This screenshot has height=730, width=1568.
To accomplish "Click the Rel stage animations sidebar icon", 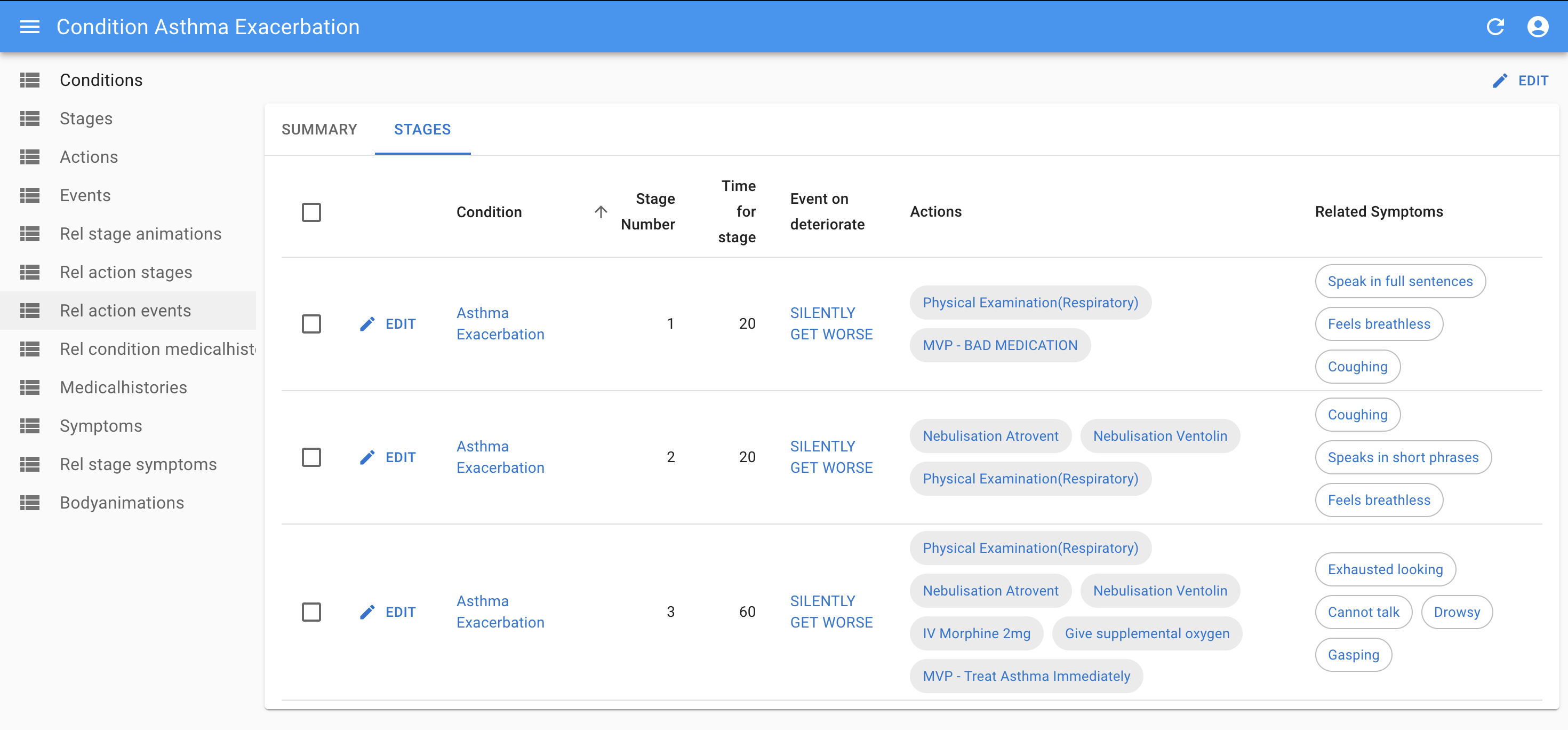I will pyautogui.click(x=30, y=233).
